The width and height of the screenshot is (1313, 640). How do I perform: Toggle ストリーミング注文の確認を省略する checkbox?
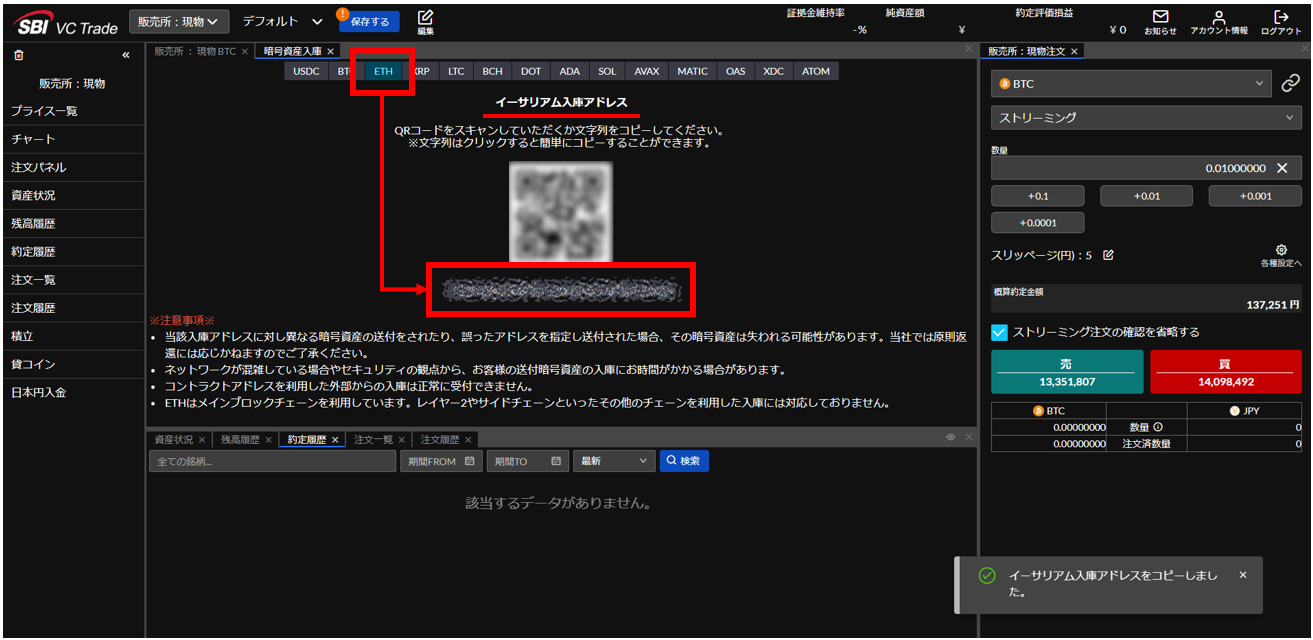[x=999, y=332]
